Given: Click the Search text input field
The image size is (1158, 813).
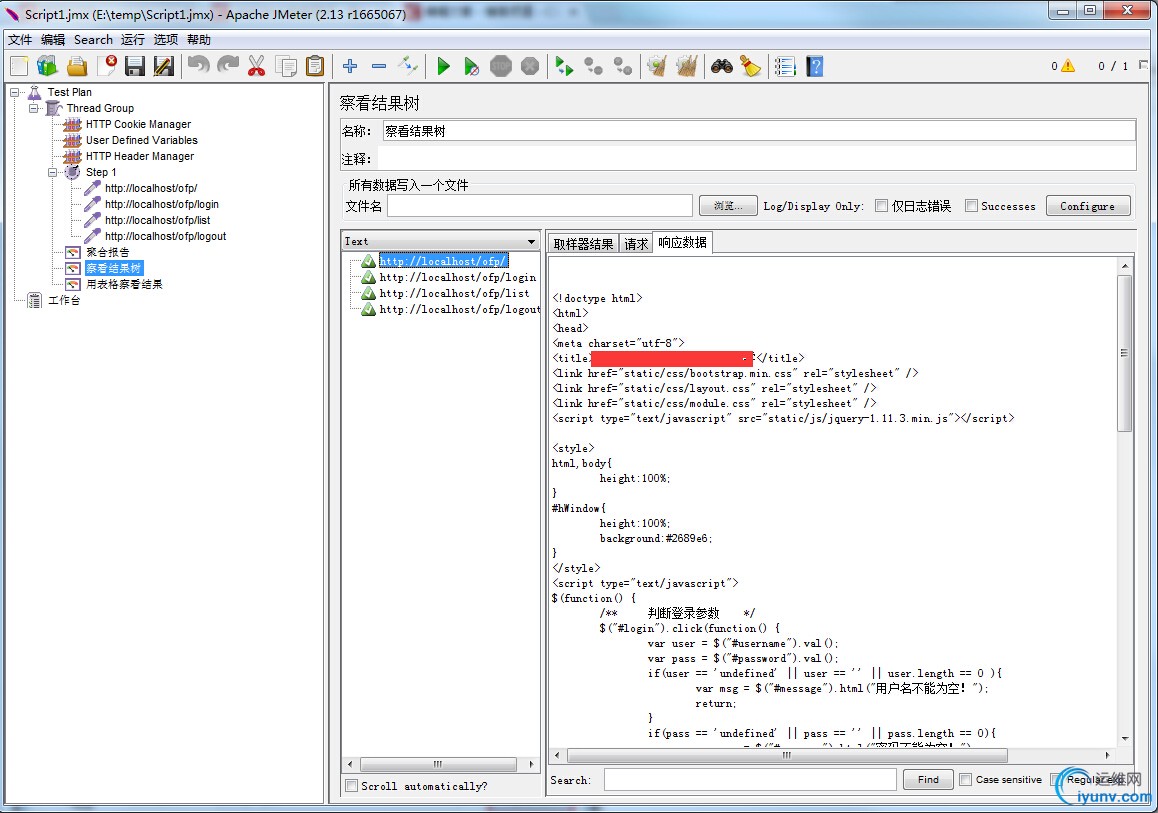Looking at the screenshot, I should click(x=750, y=779).
